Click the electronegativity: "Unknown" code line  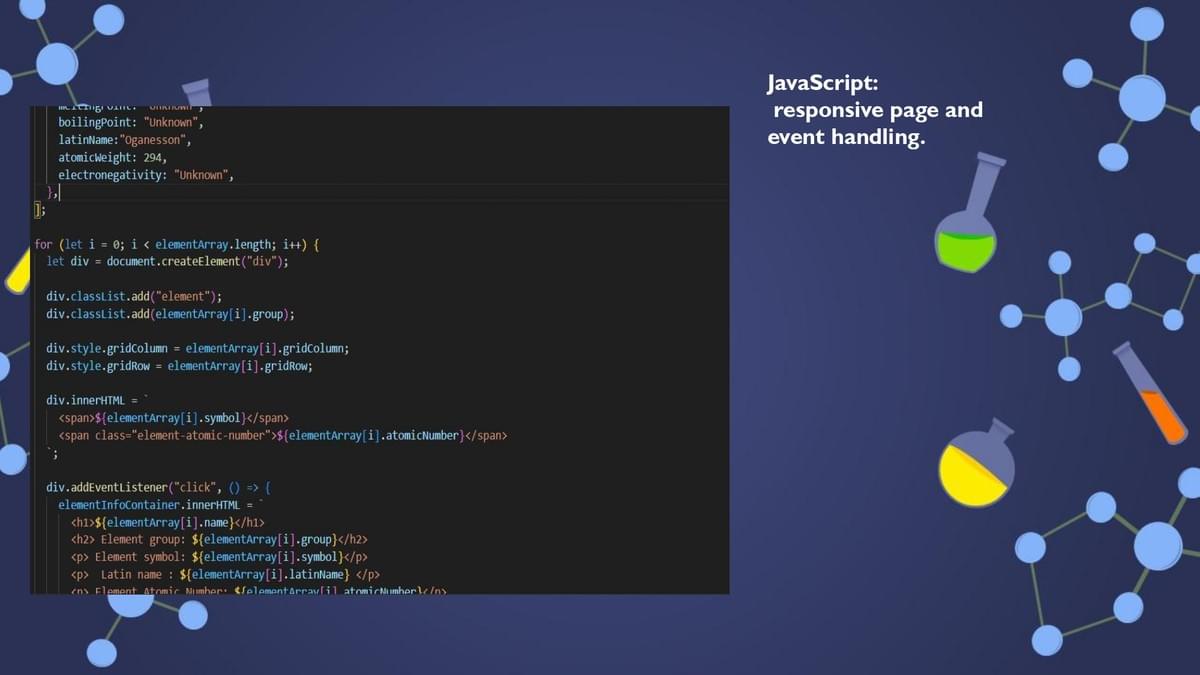146,175
